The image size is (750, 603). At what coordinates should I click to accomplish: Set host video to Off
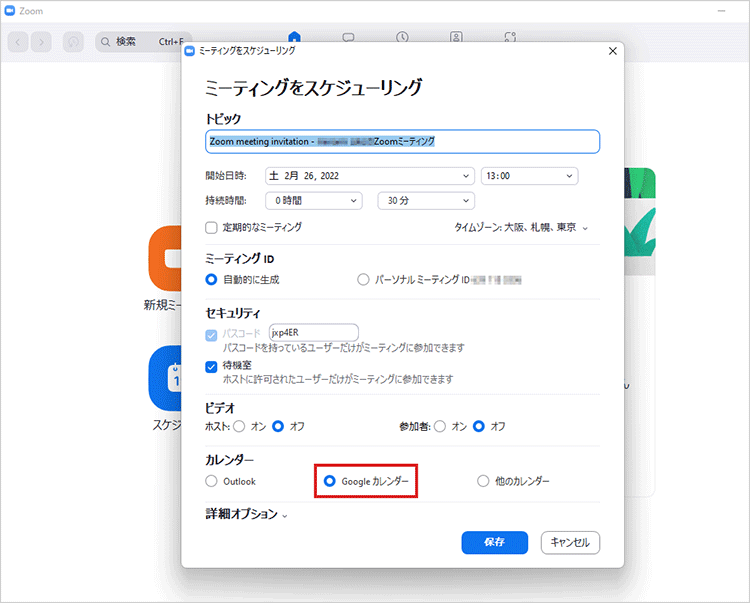[x=278, y=426]
